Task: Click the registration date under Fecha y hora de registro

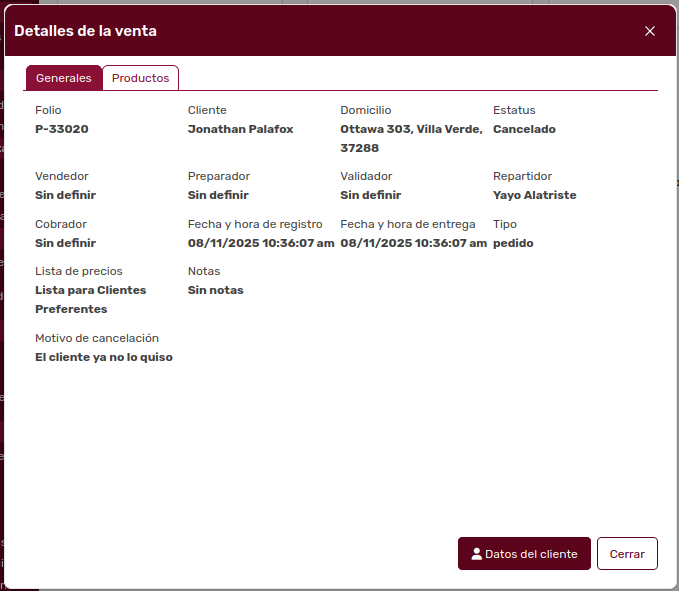Action: [261, 243]
